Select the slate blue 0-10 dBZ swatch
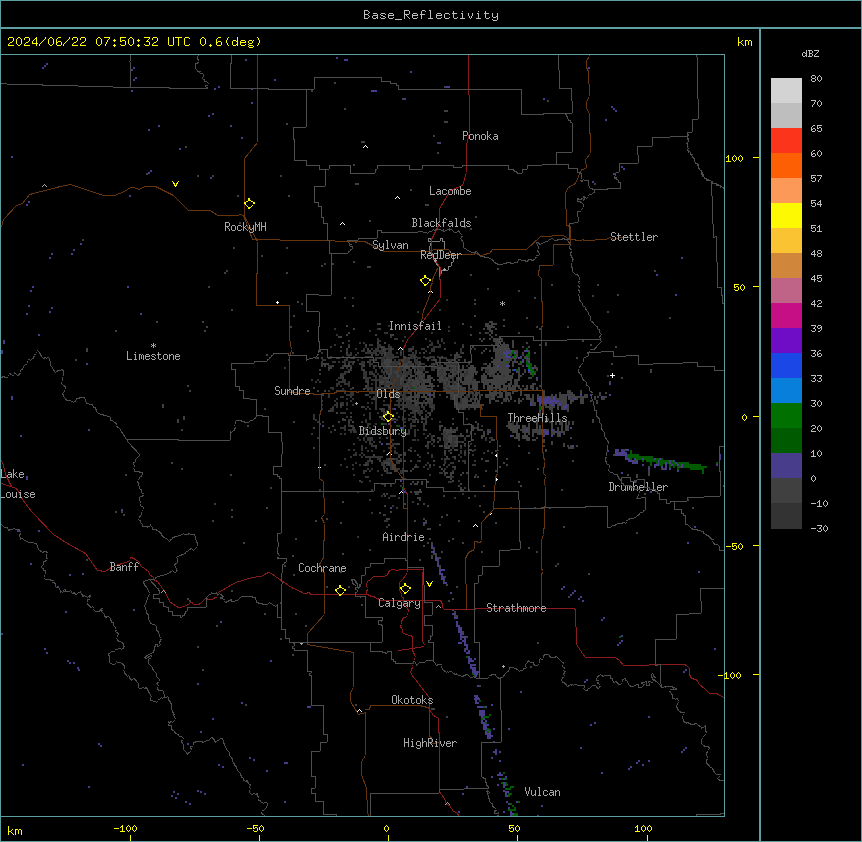 786,466
